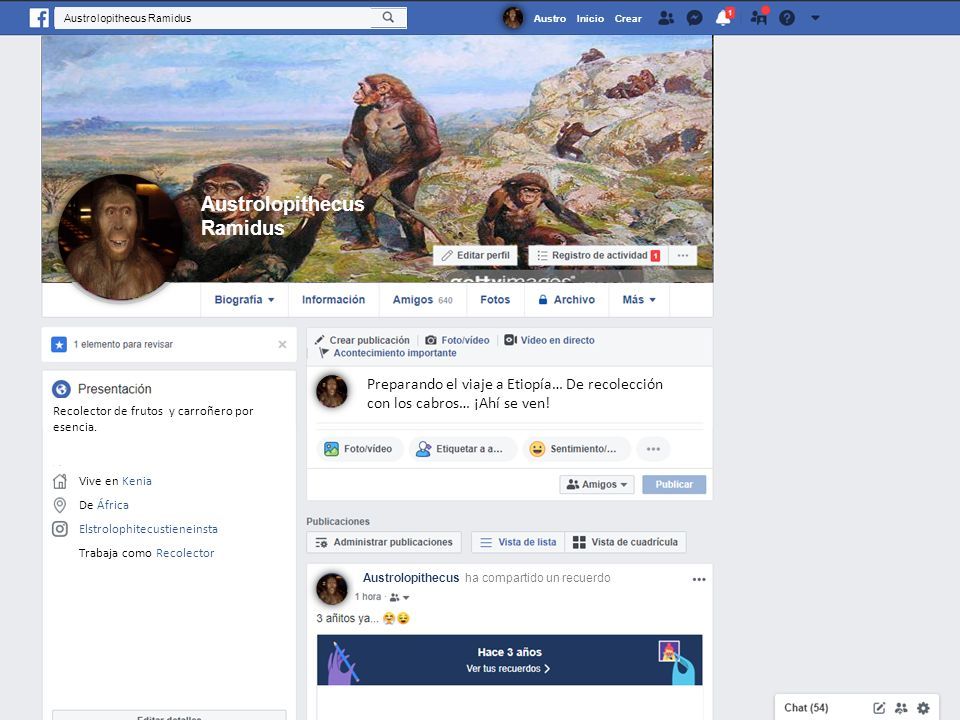The width and height of the screenshot is (960, 720).
Task: Switch to Vista de lista
Action: (x=518, y=542)
